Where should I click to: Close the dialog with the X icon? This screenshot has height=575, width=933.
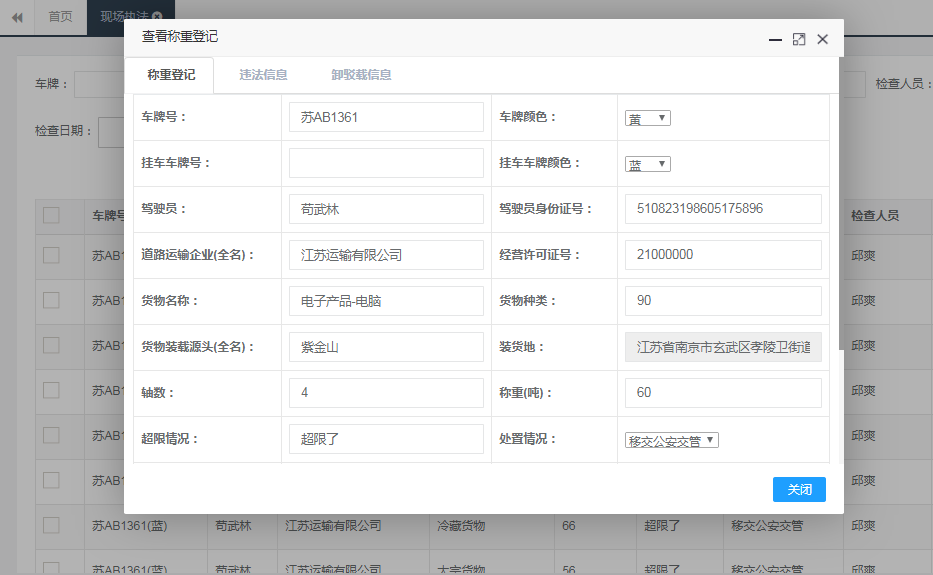click(822, 39)
